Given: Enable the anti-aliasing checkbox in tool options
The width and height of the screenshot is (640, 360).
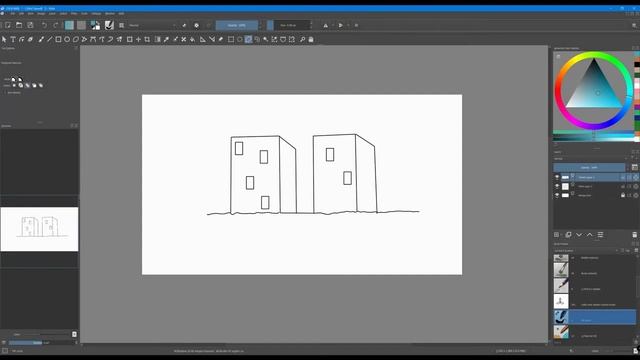Looking at the screenshot, I should [x=5, y=93].
